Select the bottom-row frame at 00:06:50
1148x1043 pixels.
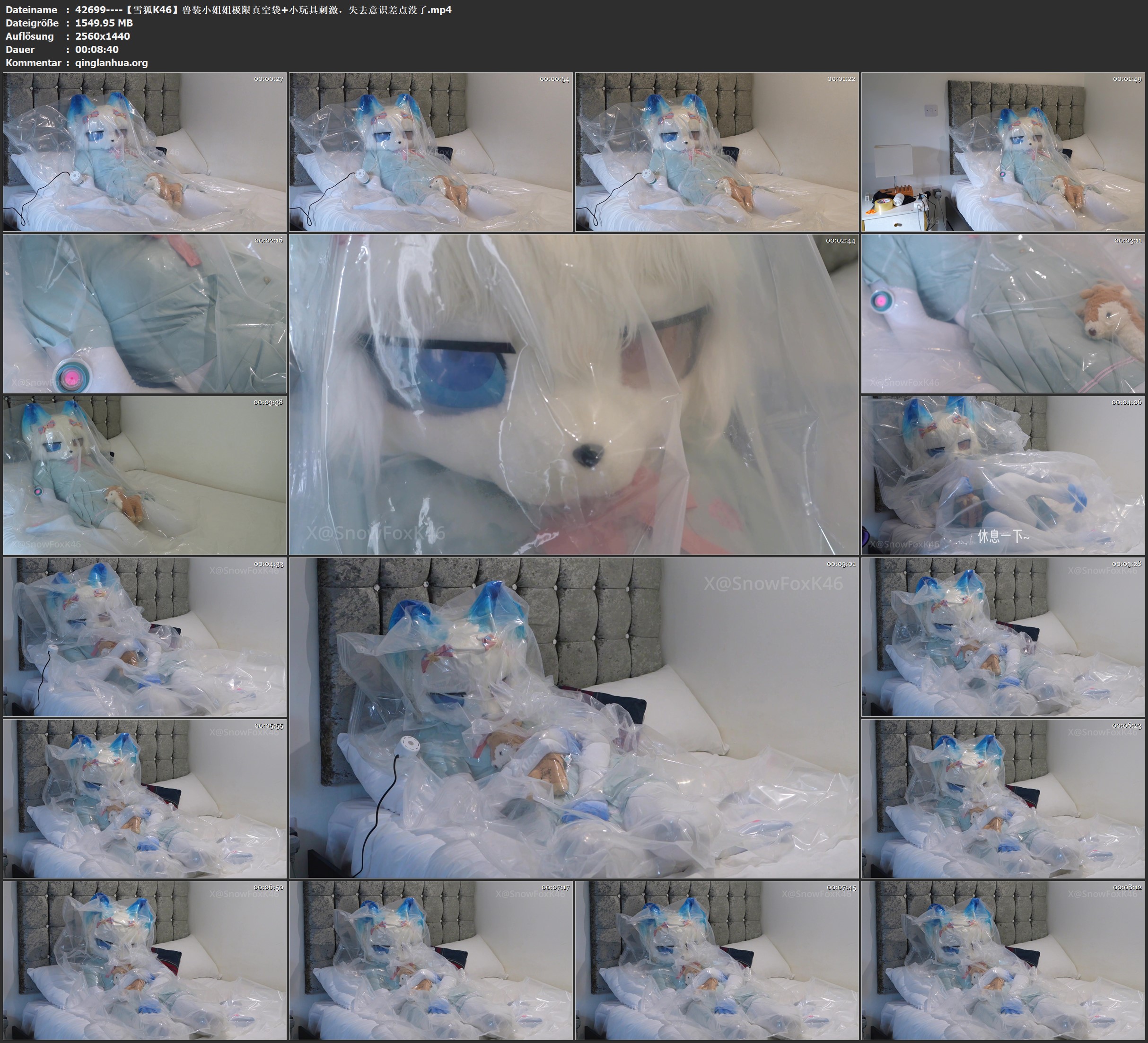(x=145, y=960)
